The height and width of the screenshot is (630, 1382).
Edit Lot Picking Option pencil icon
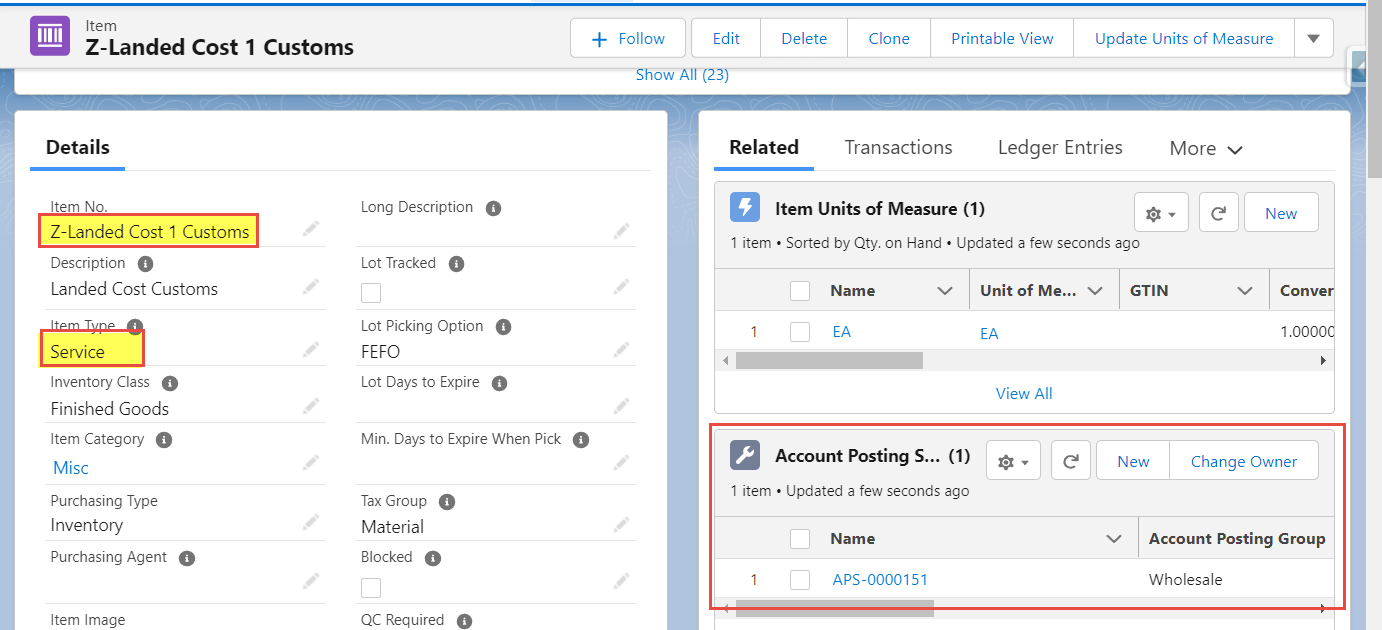(622, 350)
